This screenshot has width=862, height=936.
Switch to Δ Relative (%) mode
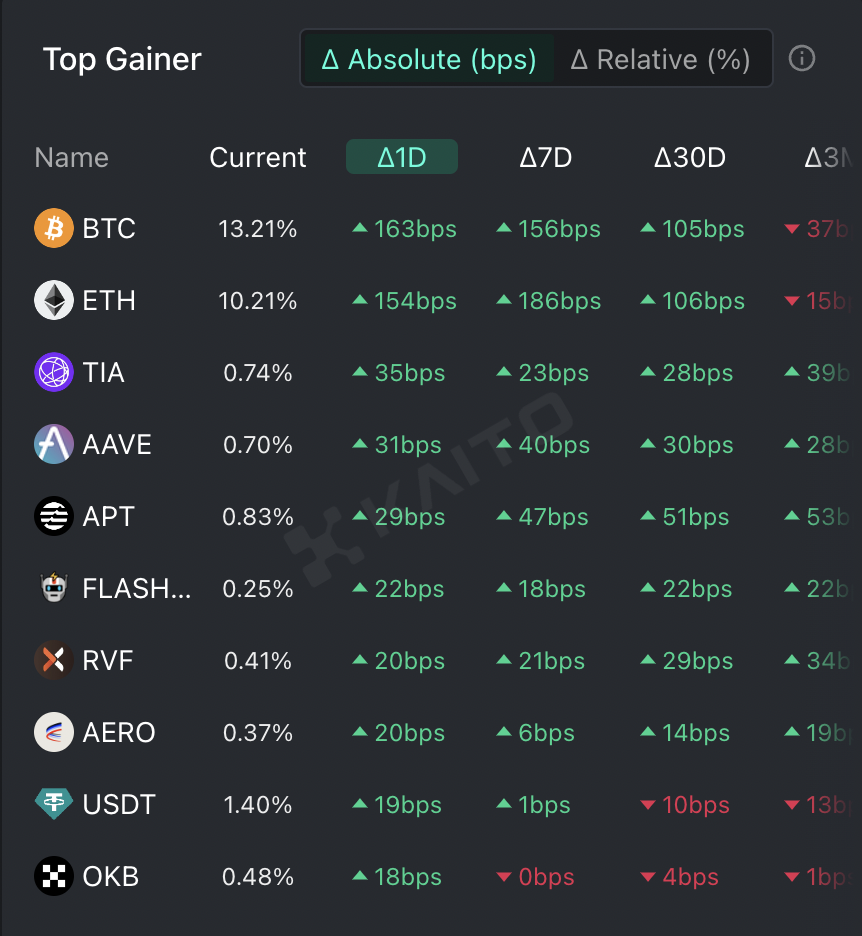[660, 60]
